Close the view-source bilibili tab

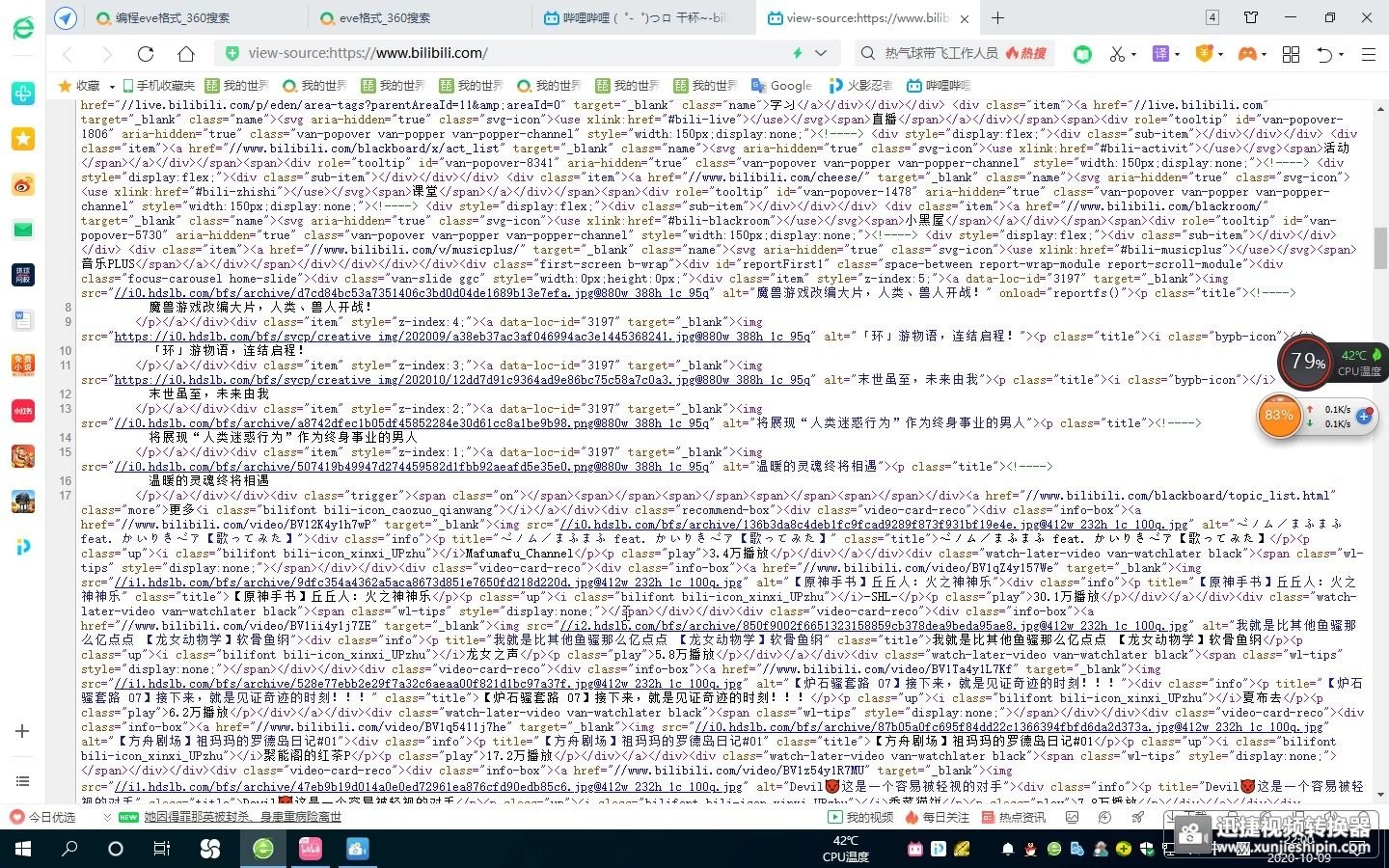pyautogui.click(x=966, y=17)
